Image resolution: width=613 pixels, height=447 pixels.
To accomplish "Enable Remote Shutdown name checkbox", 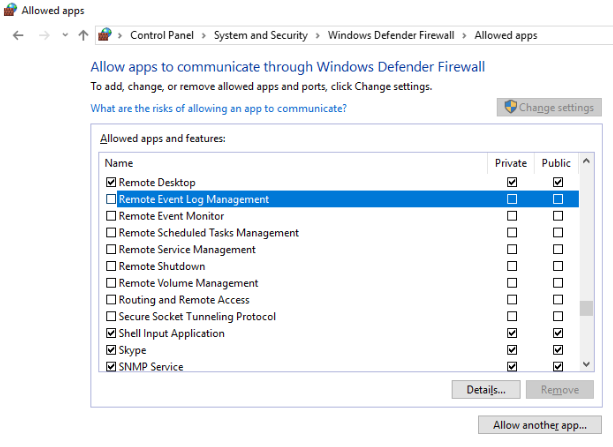I will click(111, 266).
